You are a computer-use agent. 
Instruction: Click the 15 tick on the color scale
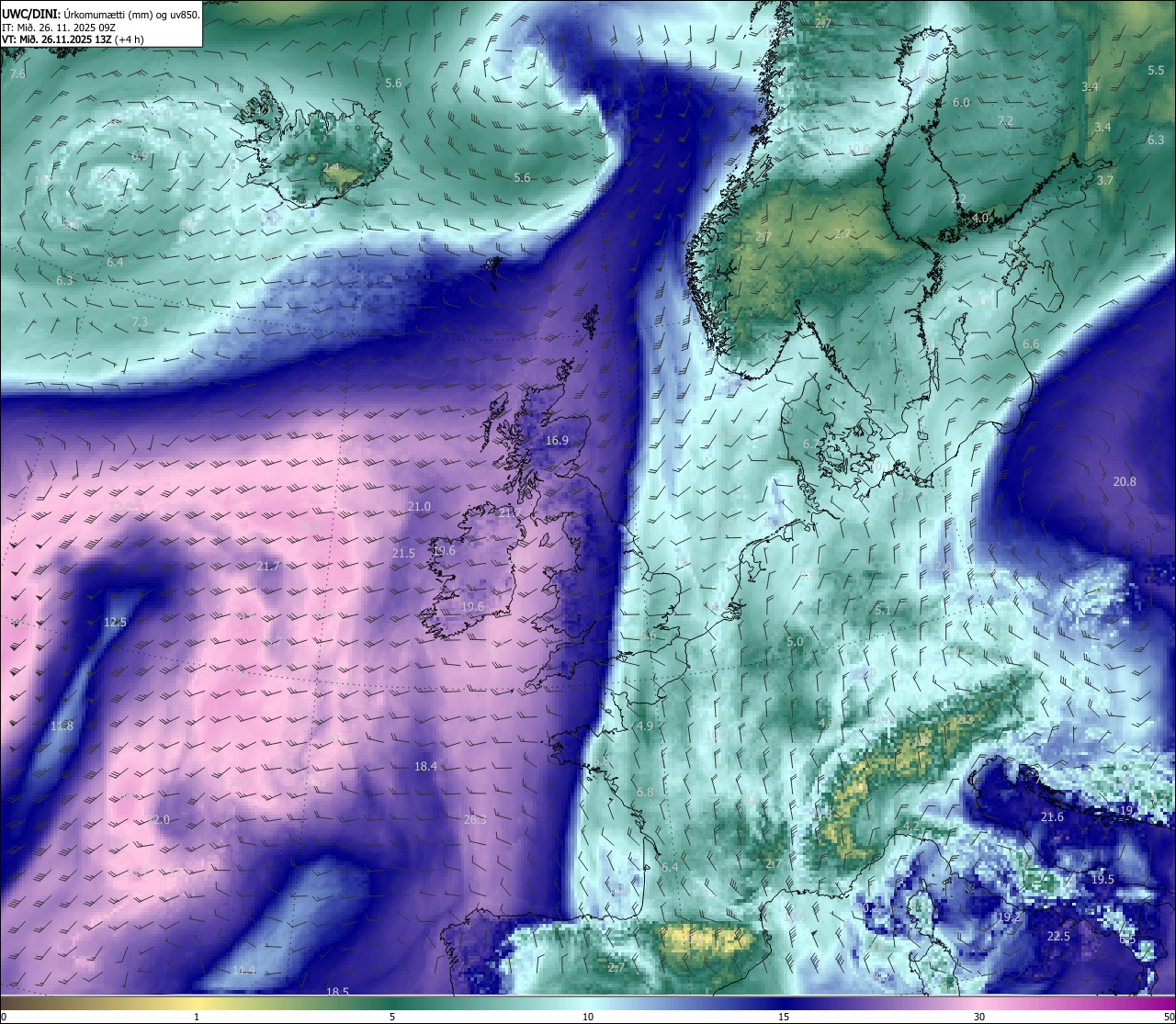point(784,1017)
